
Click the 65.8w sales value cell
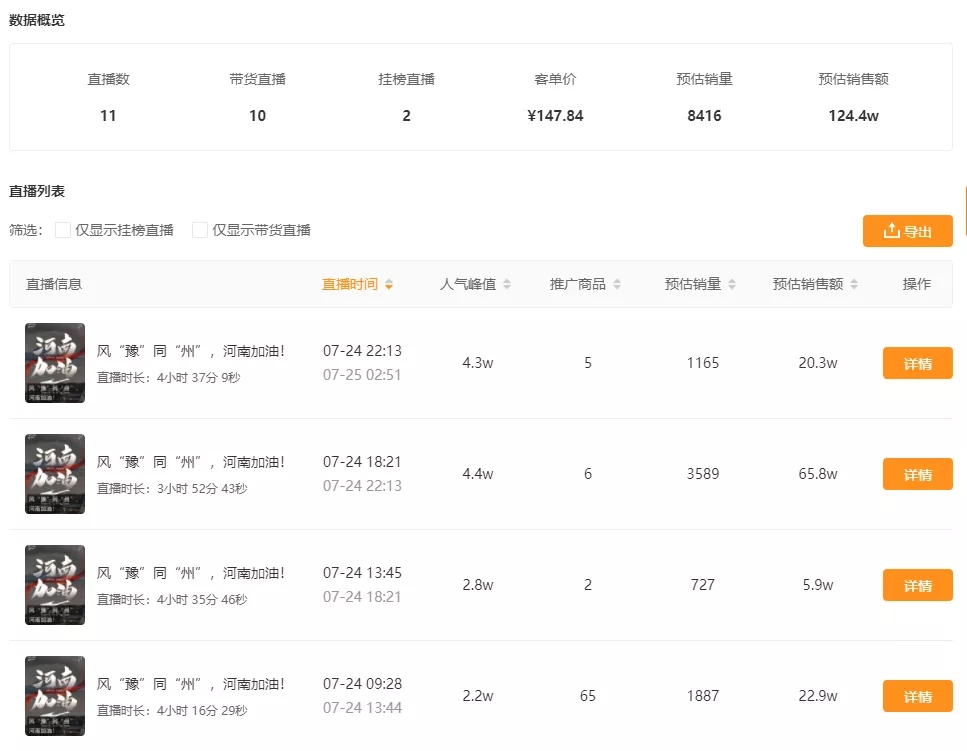[818, 474]
